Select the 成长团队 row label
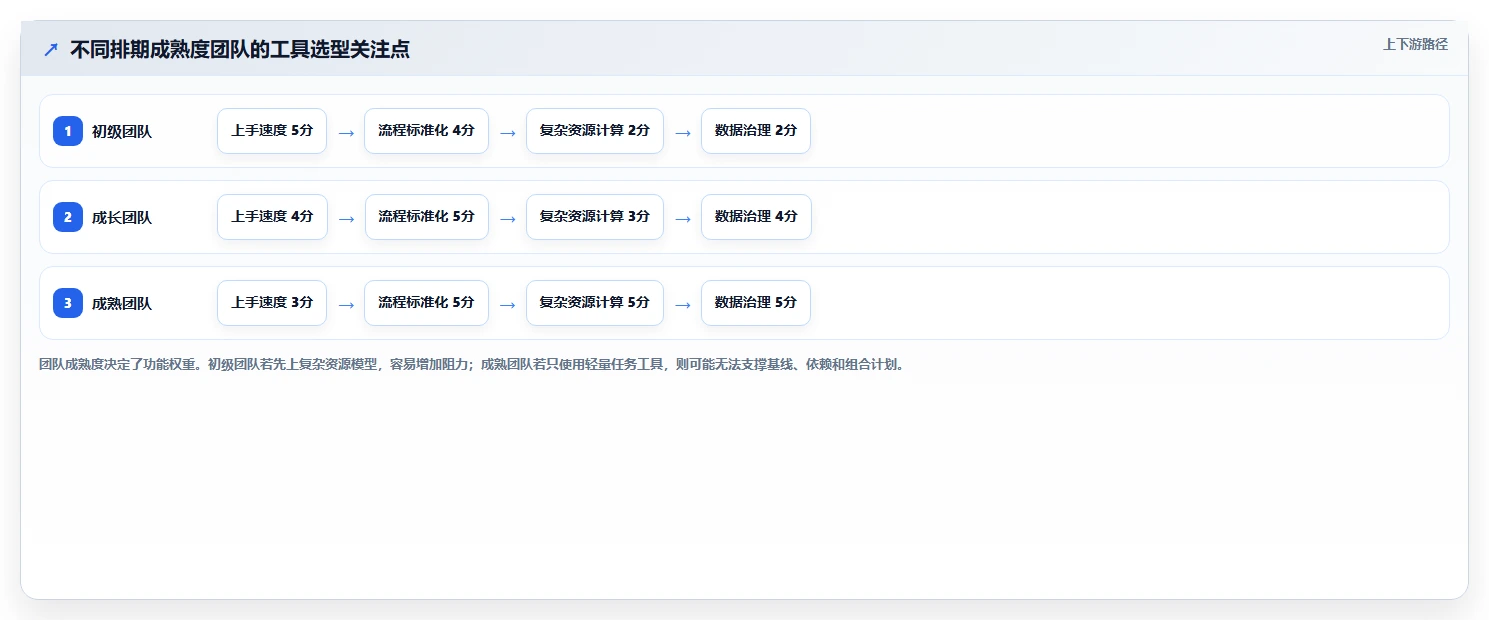Viewport: 1489px width, 620px height. tap(122, 217)
